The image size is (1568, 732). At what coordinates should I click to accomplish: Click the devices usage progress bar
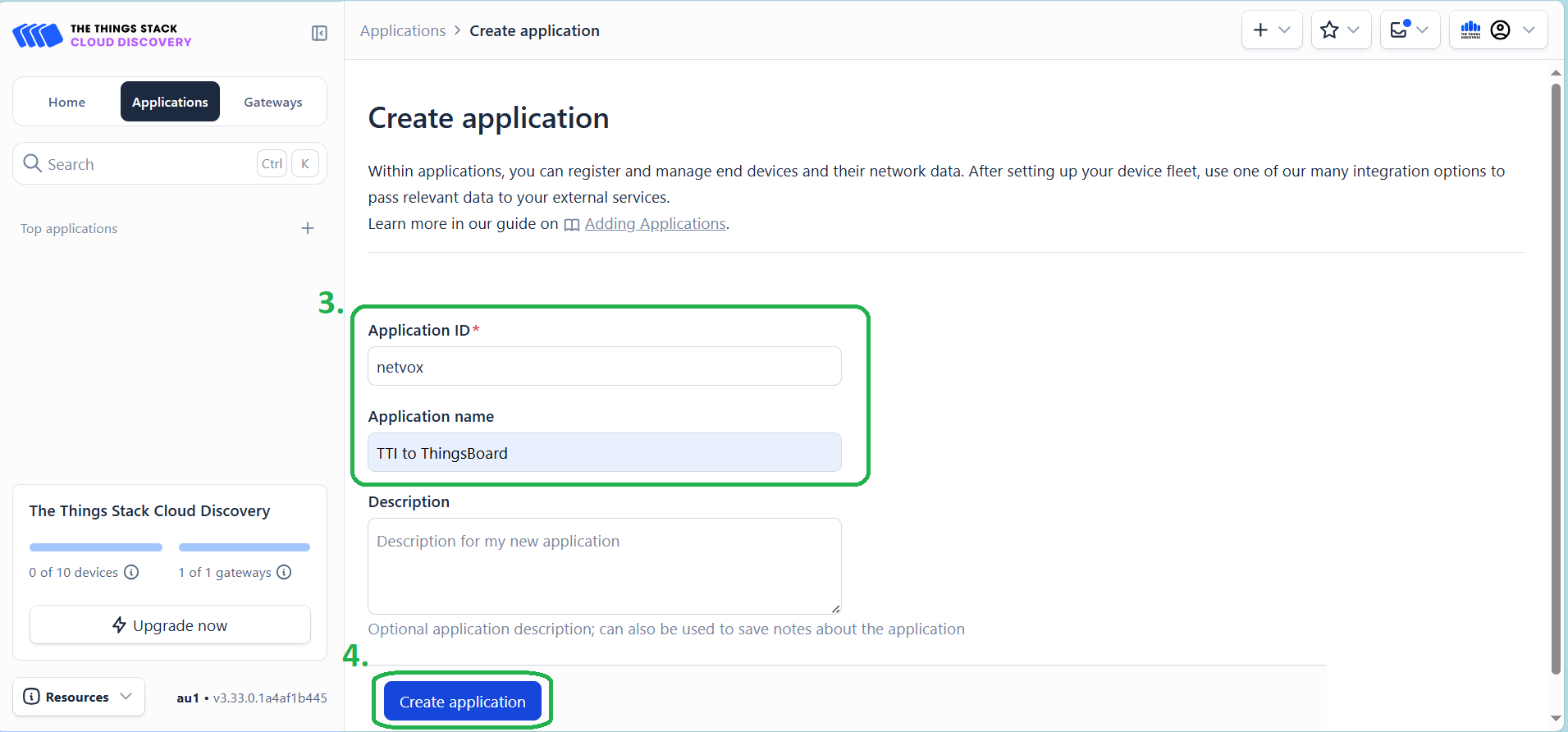pyautogui.click(x=96, y=547)
